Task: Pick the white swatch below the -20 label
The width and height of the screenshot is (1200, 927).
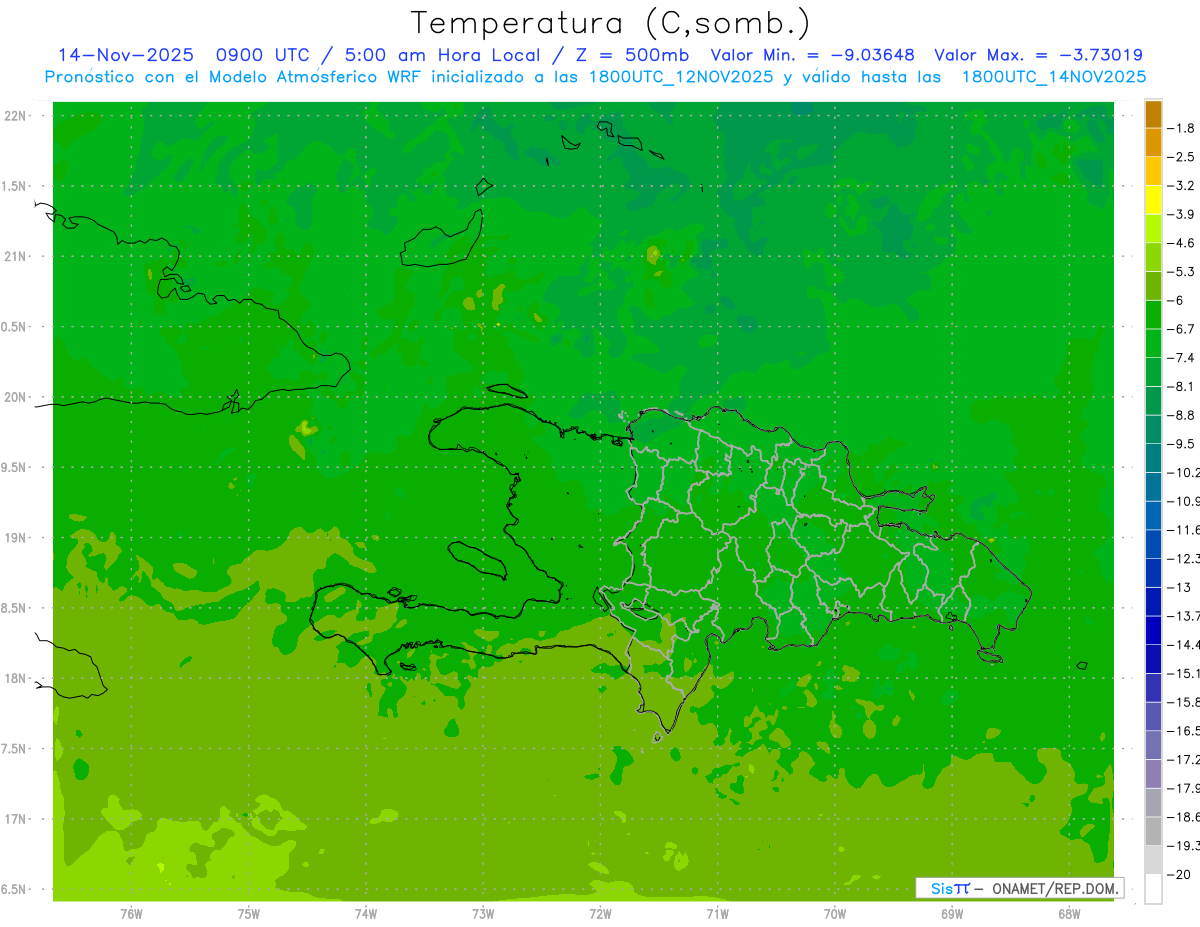Action: coord(1153,888)
